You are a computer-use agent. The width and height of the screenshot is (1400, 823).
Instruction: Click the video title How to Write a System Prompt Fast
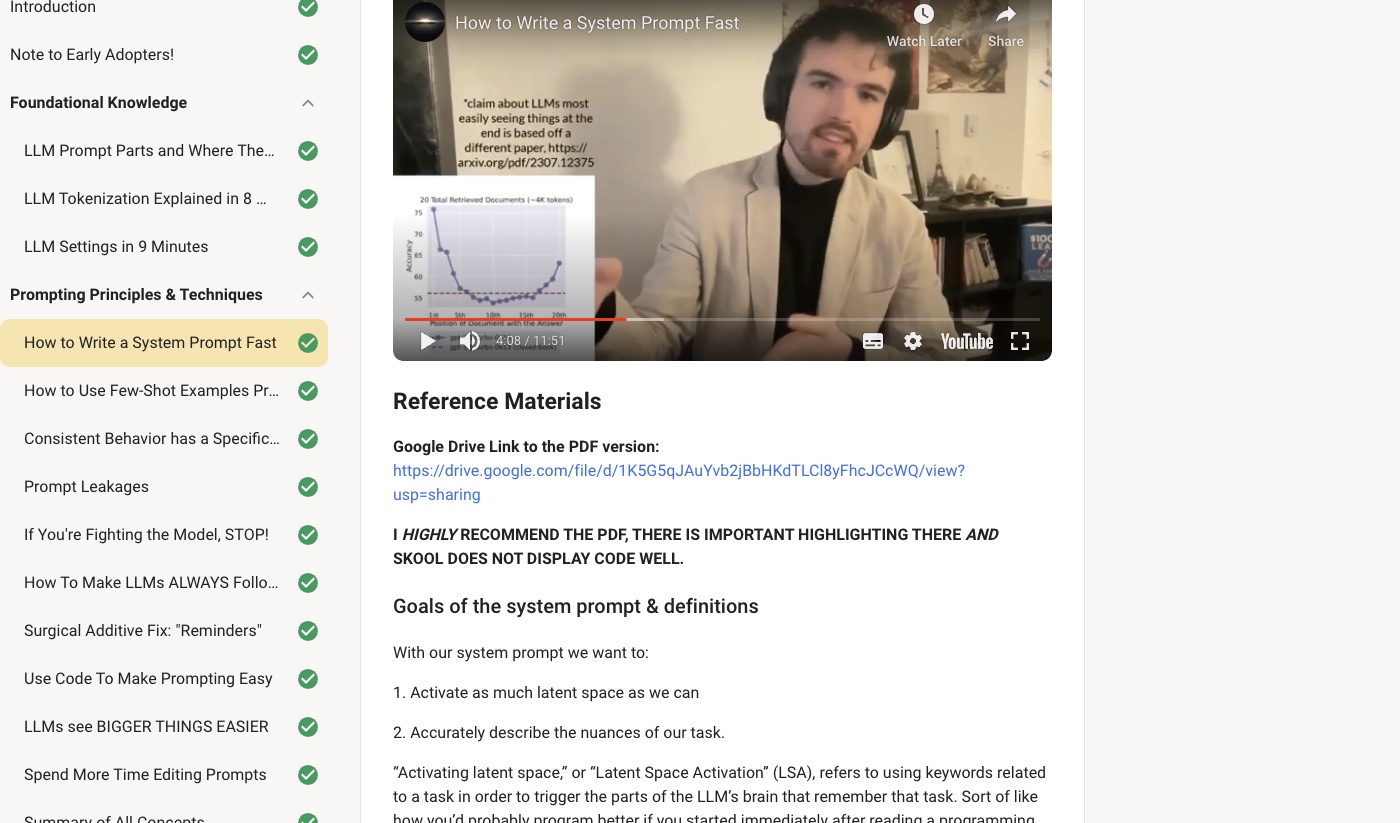tap(597, 22)
